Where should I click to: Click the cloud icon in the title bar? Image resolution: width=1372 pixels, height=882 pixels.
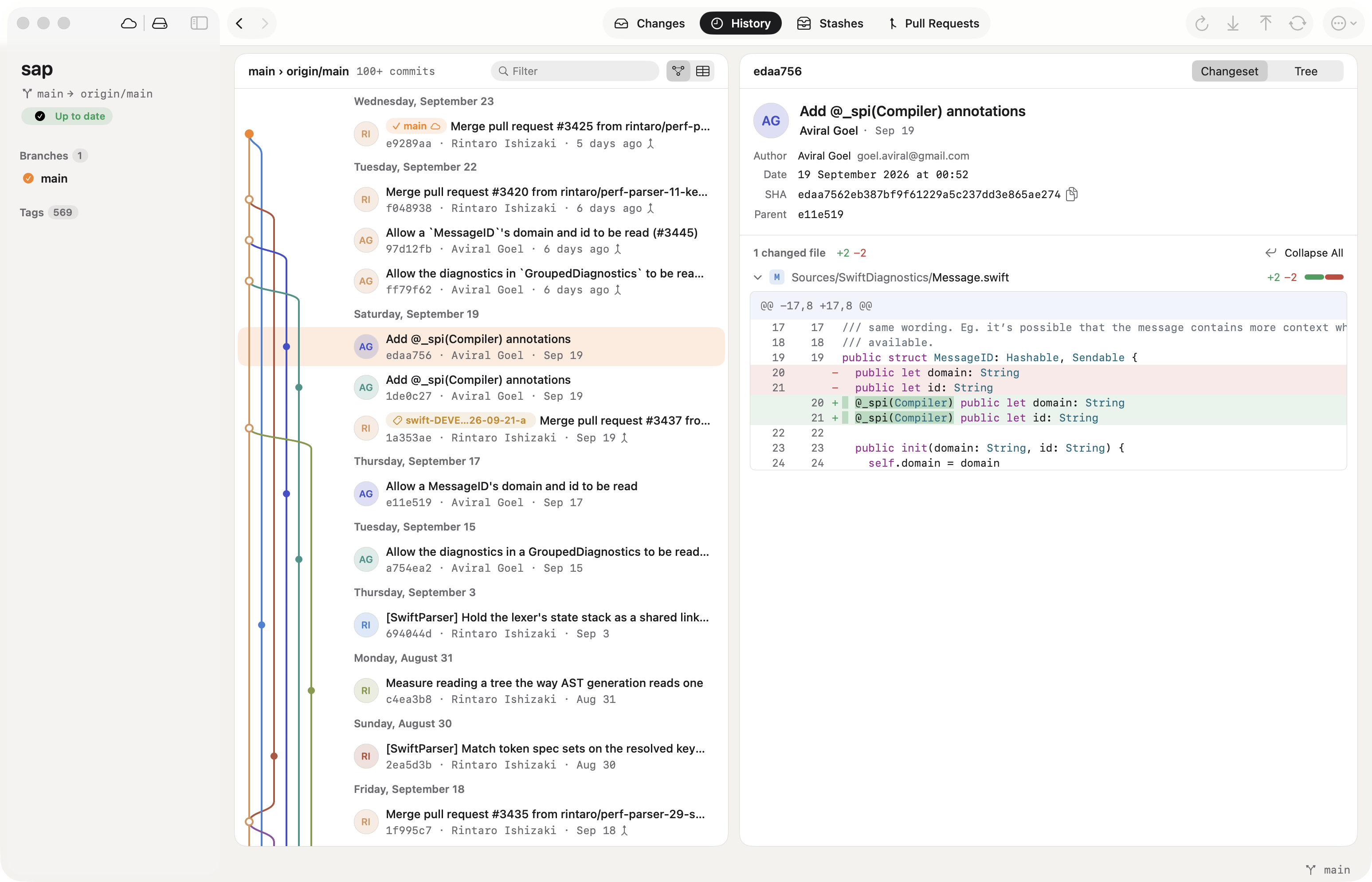pyautogui.click(x=129, y=23)
